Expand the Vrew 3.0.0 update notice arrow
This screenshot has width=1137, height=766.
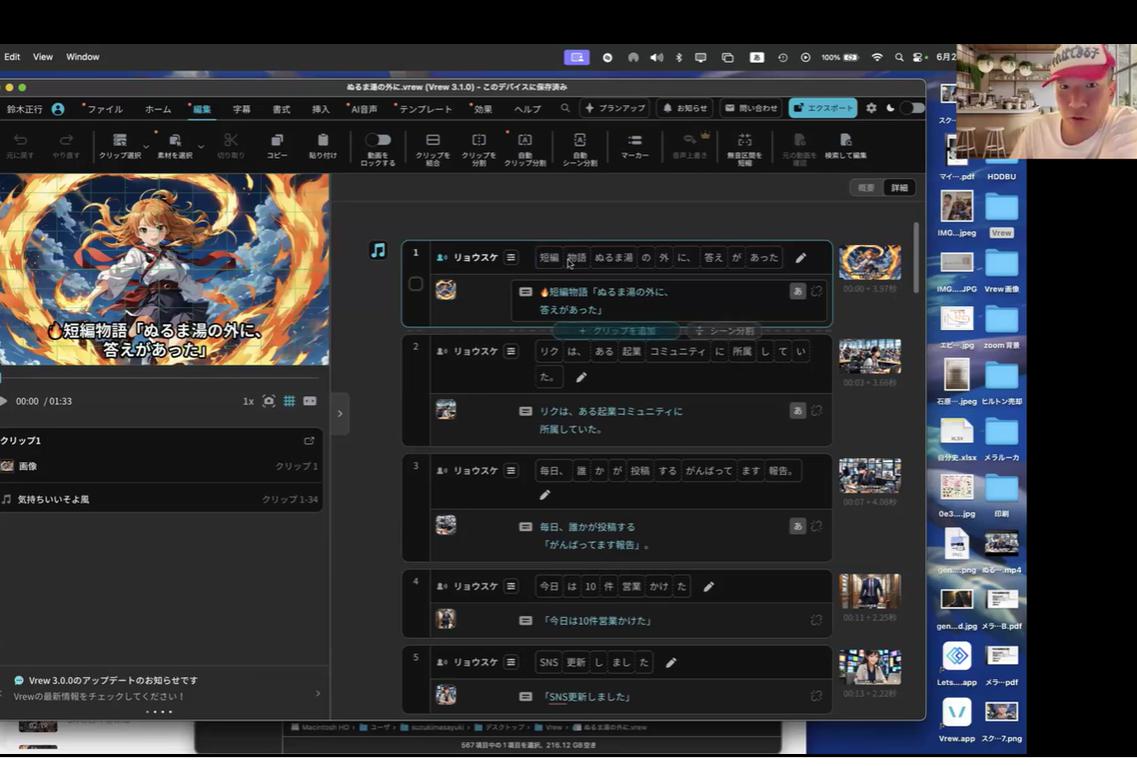[x=318, y=693]
